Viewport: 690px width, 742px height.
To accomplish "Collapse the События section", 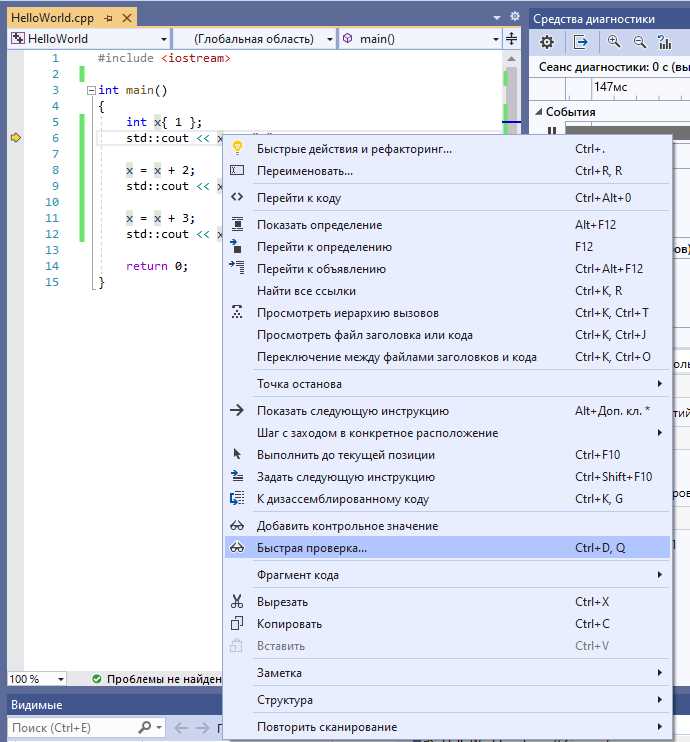I will (x=539, y=112).
